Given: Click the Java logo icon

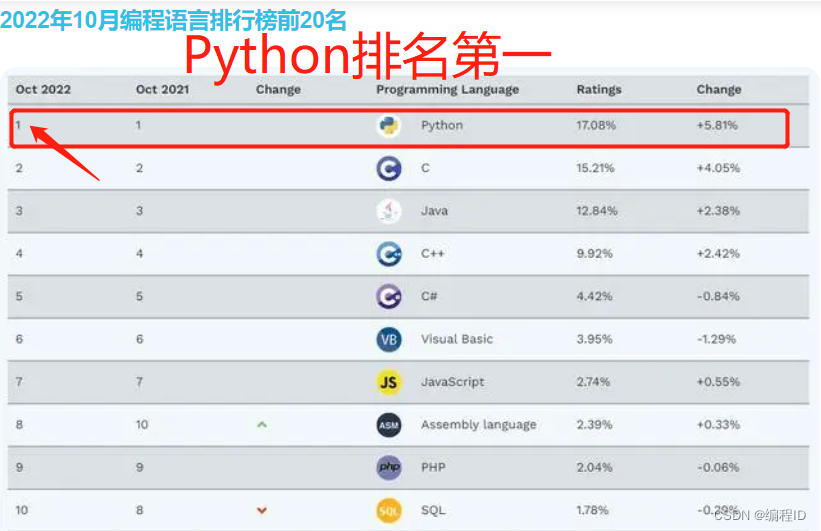Looking at the screenshot, I should click(x=389, y=211).
